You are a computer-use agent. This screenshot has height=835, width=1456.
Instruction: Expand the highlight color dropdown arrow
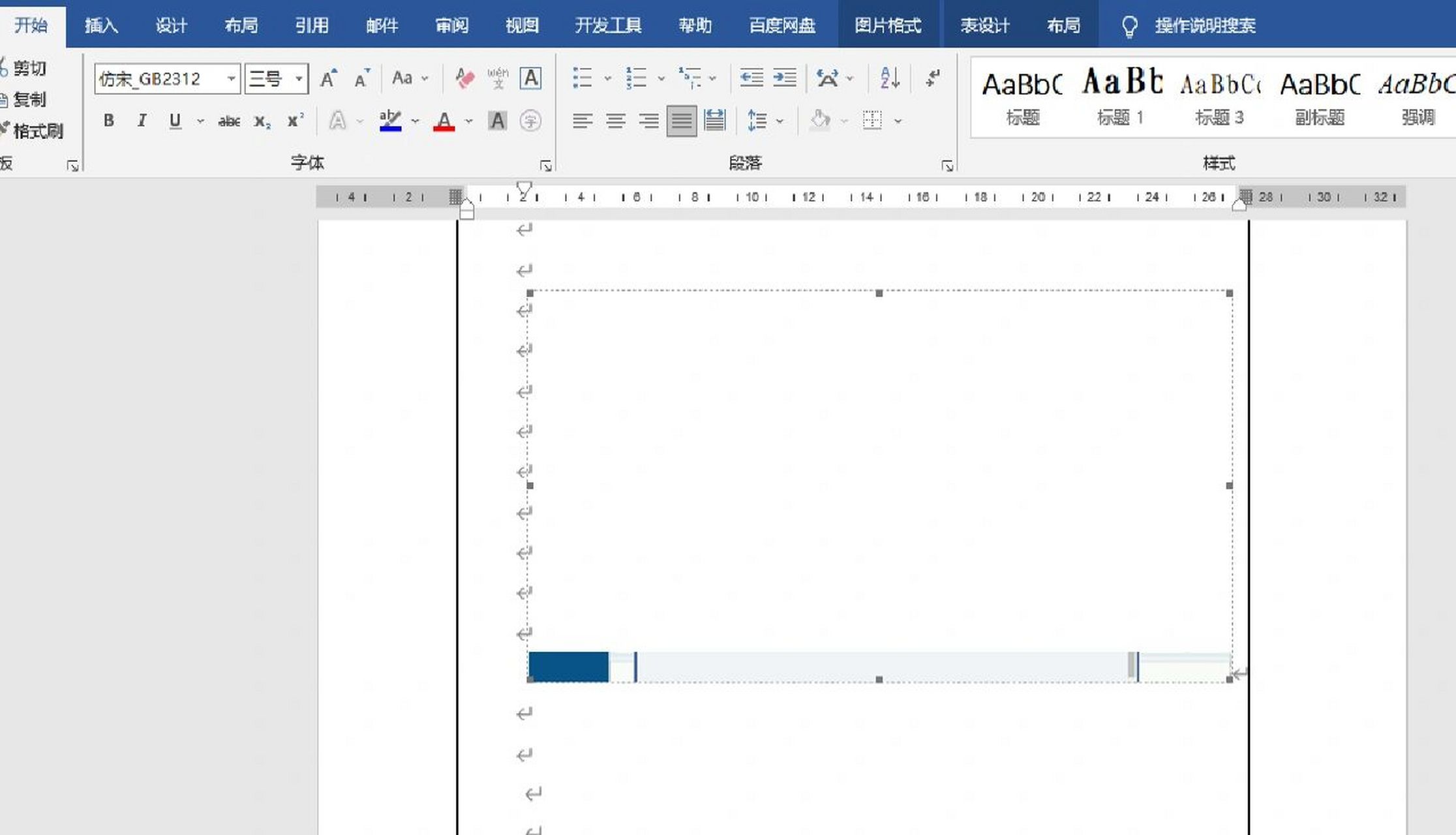(415, 121)
